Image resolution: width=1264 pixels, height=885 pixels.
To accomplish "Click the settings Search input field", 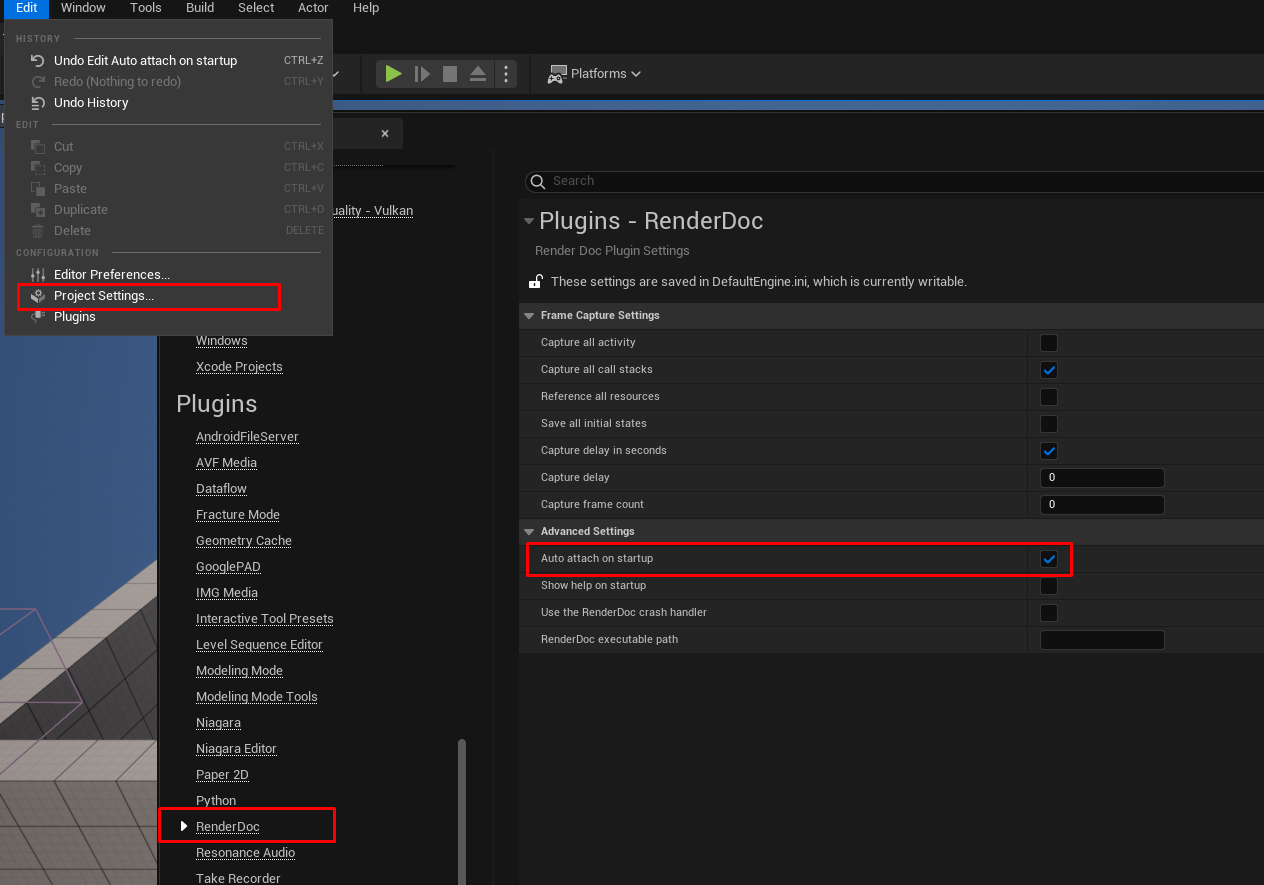I will click(894, 181).
